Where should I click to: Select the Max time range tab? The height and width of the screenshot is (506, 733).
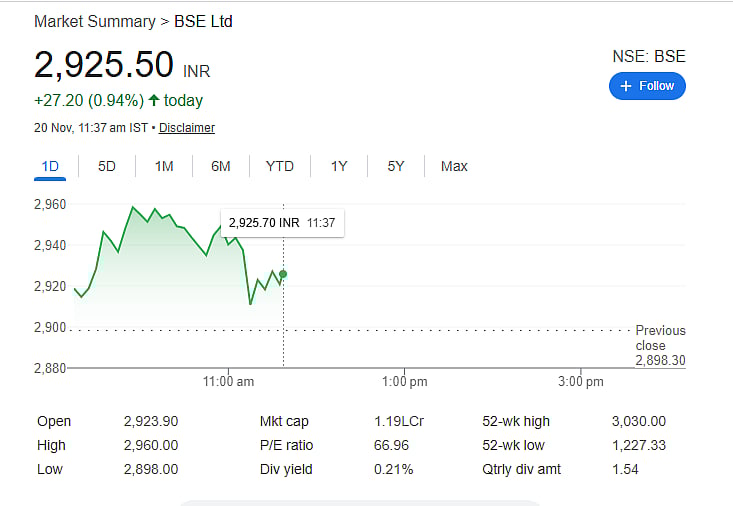[x=454, y=166]
